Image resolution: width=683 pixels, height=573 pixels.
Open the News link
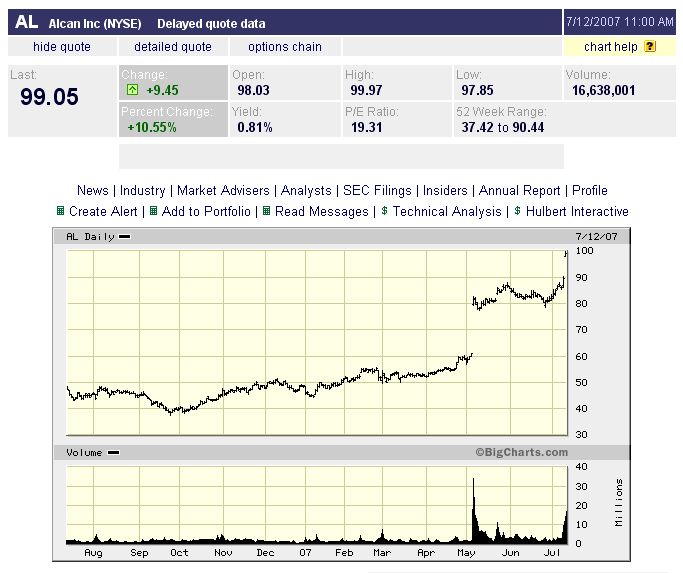pos(93,190)
